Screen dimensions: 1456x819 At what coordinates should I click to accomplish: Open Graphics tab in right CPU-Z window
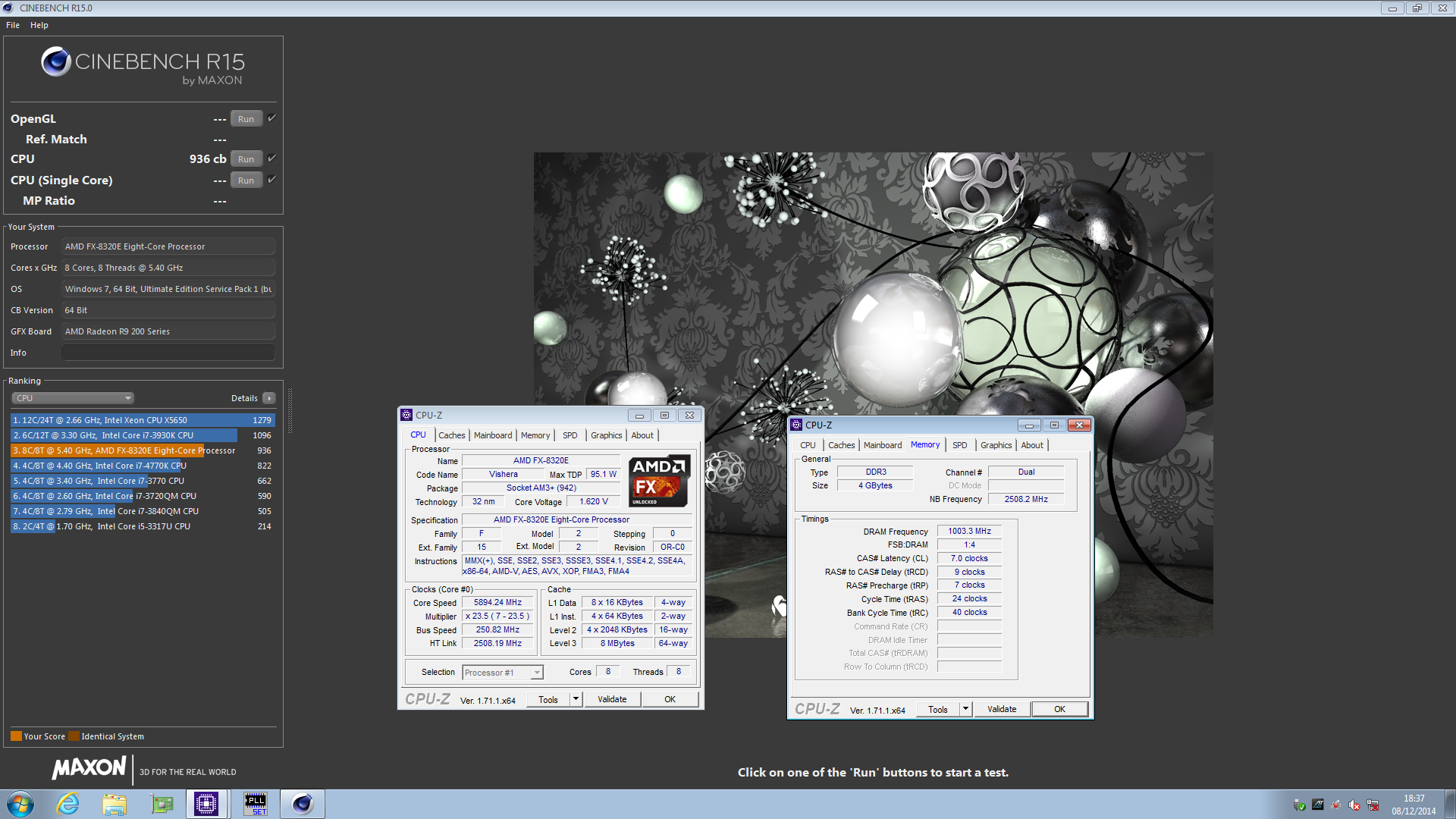pyautogui.click(x=996, y=445)
